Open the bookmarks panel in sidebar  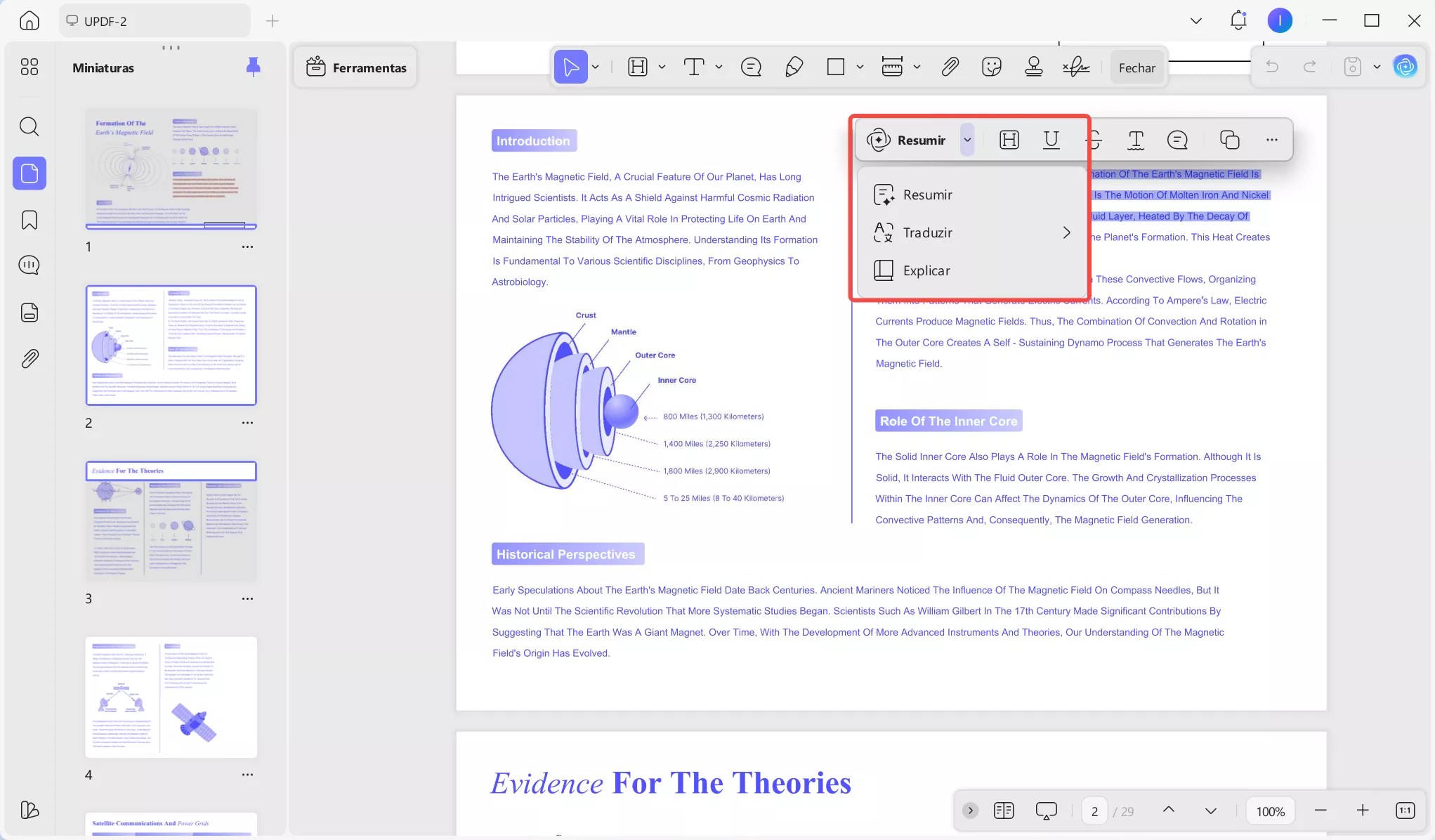pos(30,221)
